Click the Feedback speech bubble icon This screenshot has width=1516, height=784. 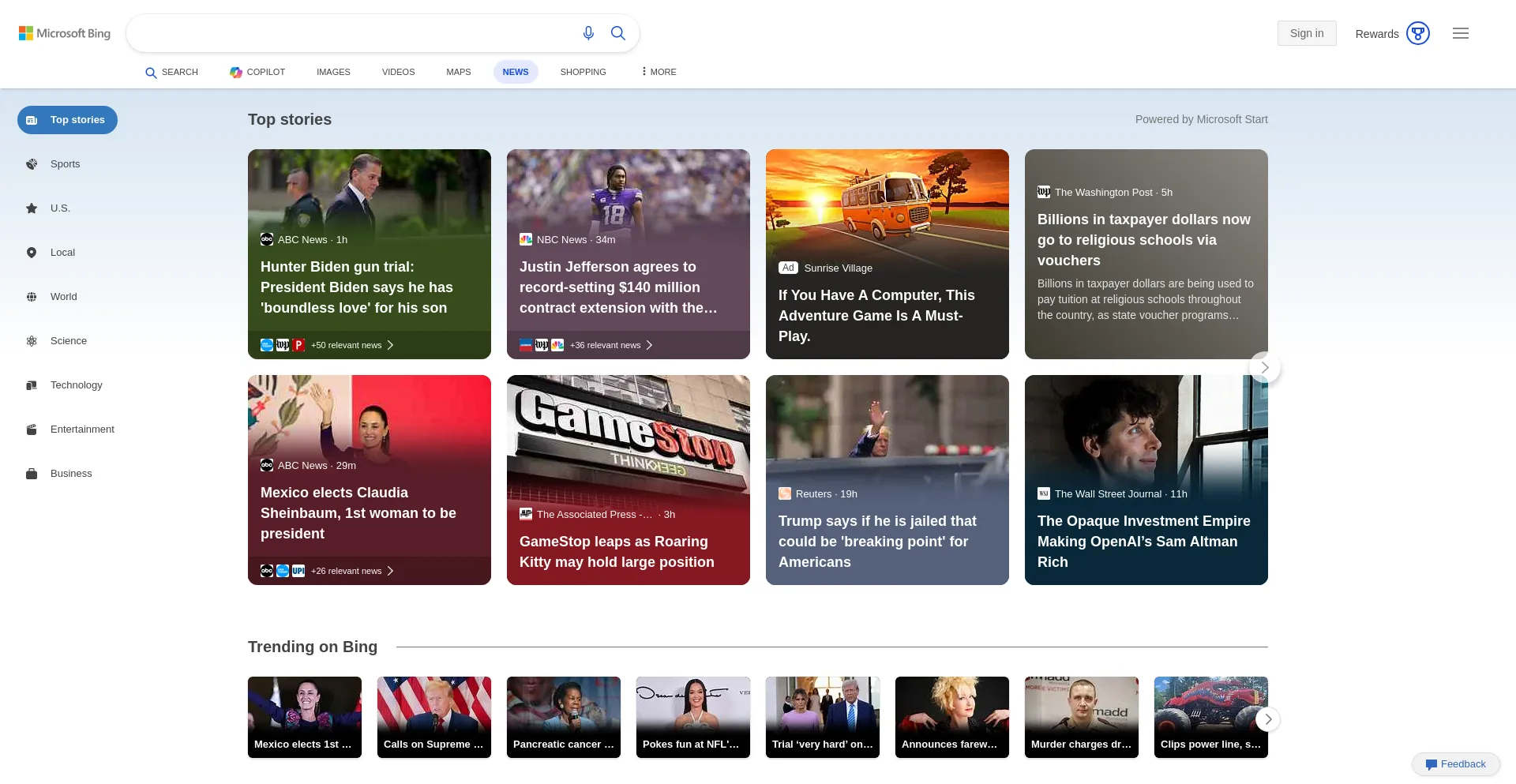point(1431,764)
